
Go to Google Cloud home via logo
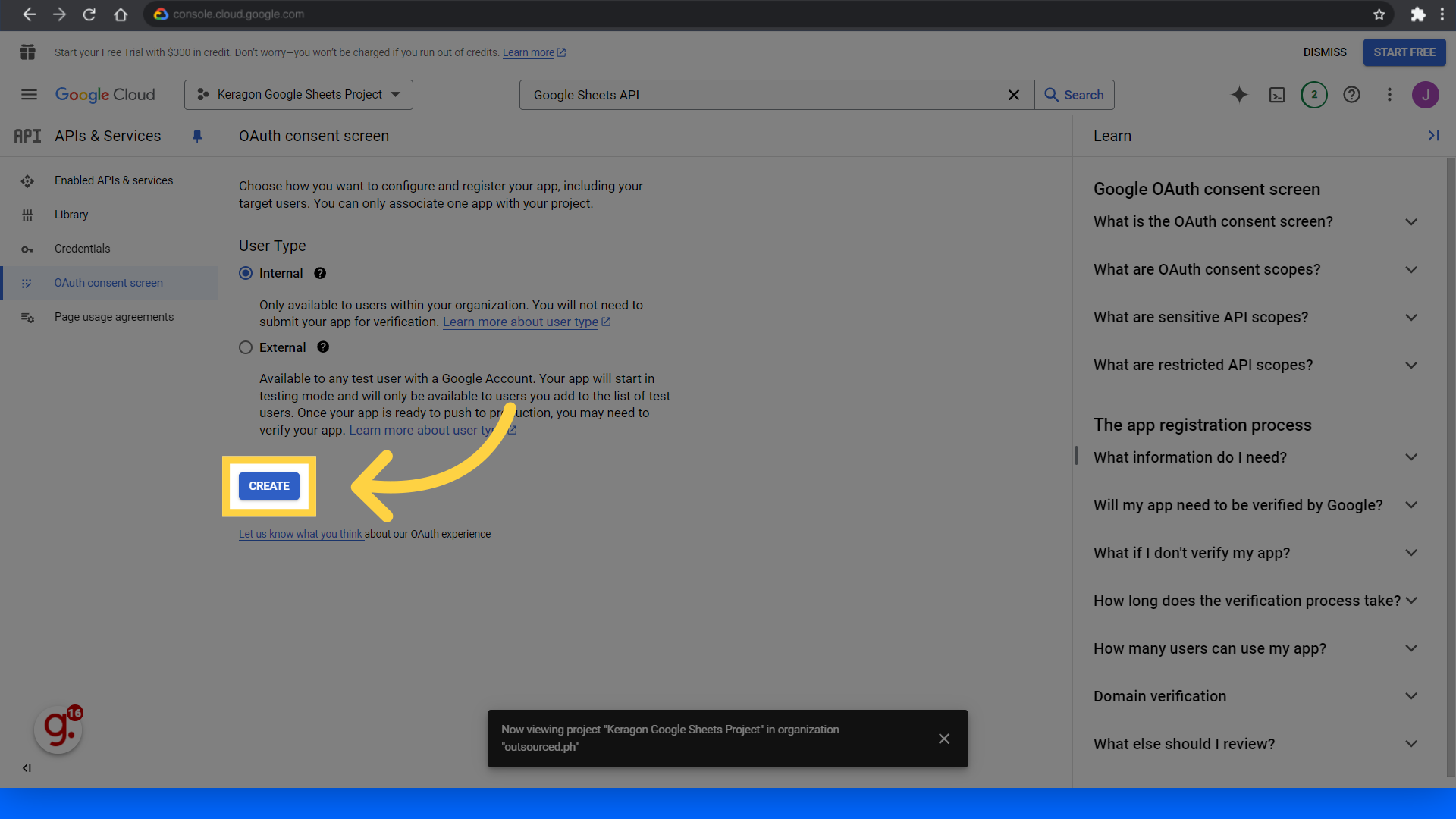point(105,95)
